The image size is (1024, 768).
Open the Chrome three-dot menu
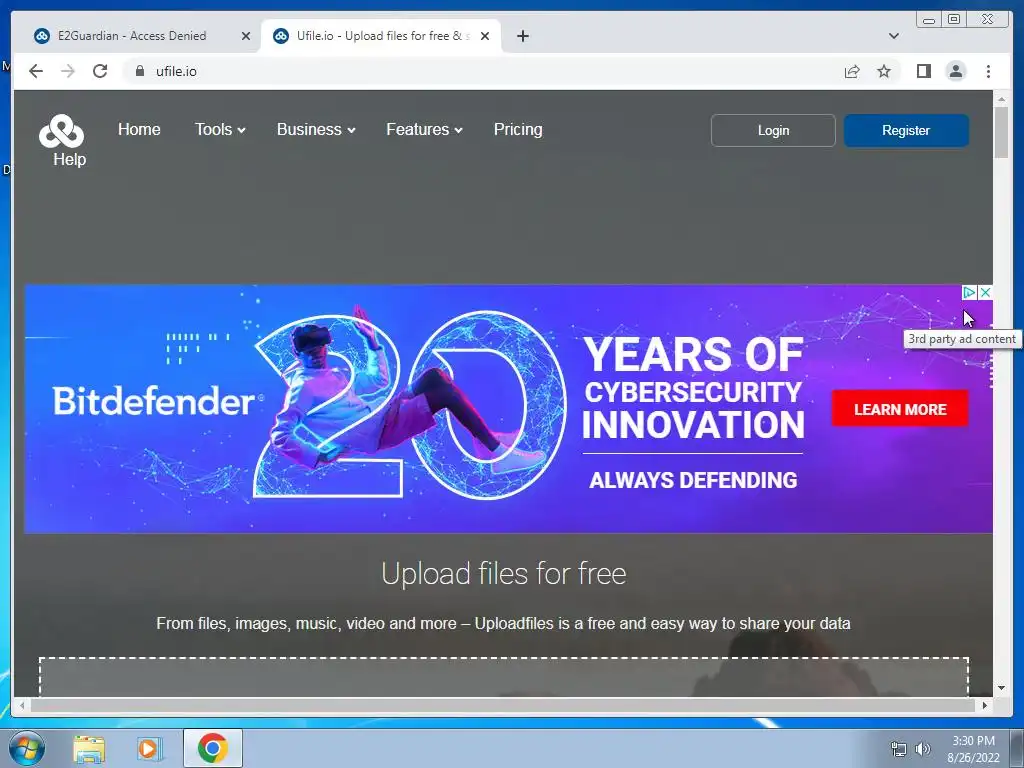coord(988,71)
